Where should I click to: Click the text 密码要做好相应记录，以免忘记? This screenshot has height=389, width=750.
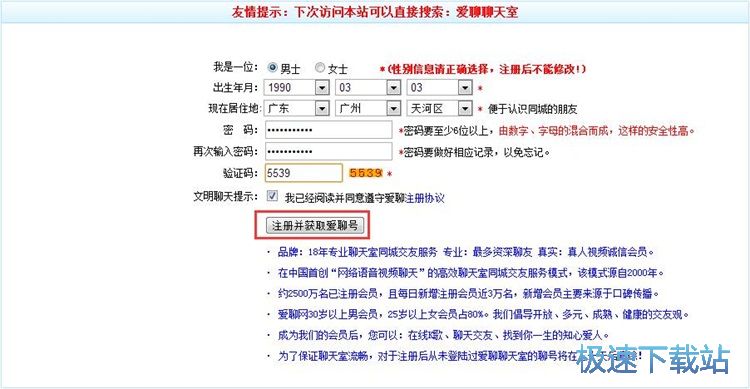coord(476,152)
